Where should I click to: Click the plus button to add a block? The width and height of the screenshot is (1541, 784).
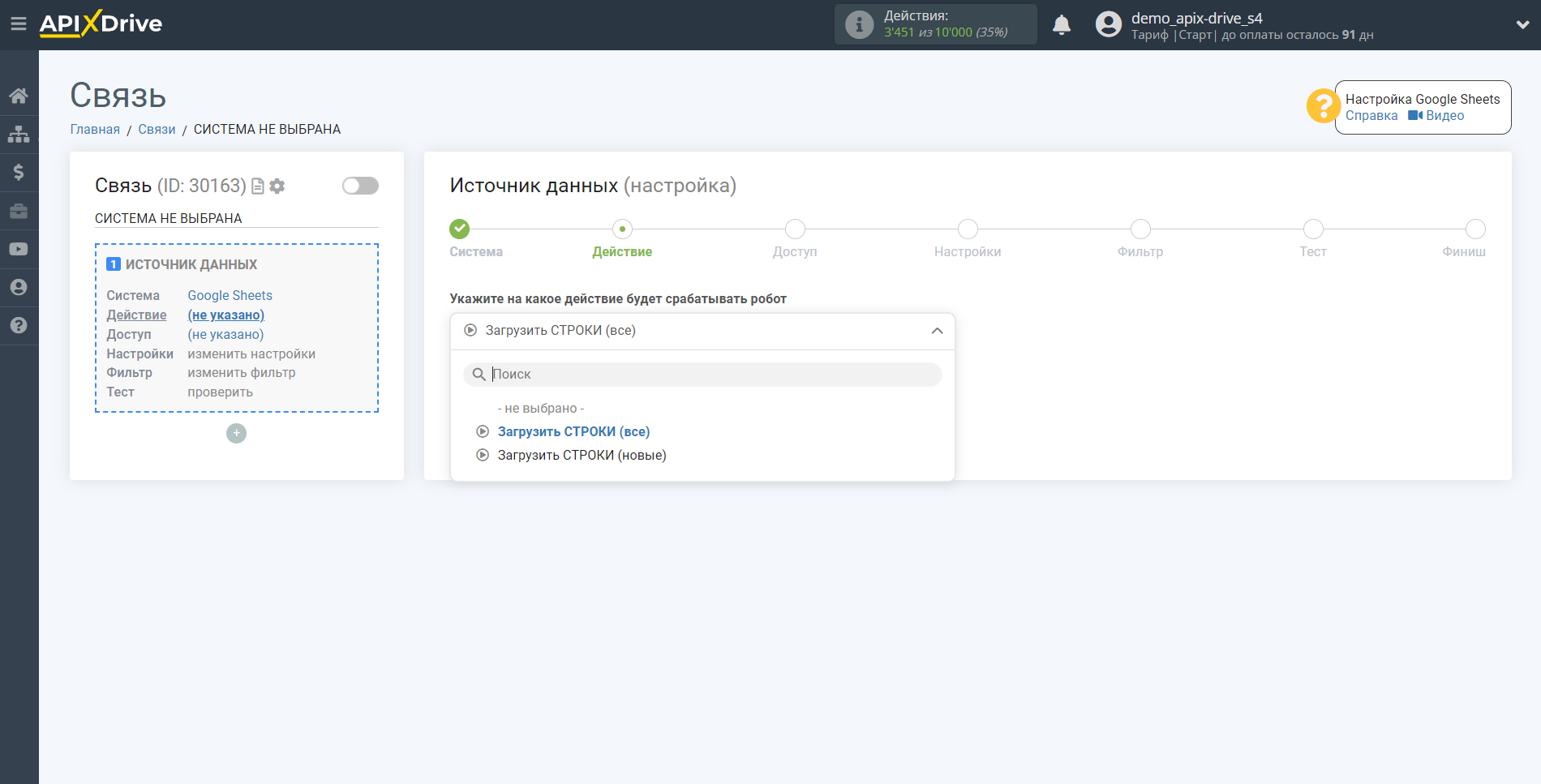click(236, 433)
